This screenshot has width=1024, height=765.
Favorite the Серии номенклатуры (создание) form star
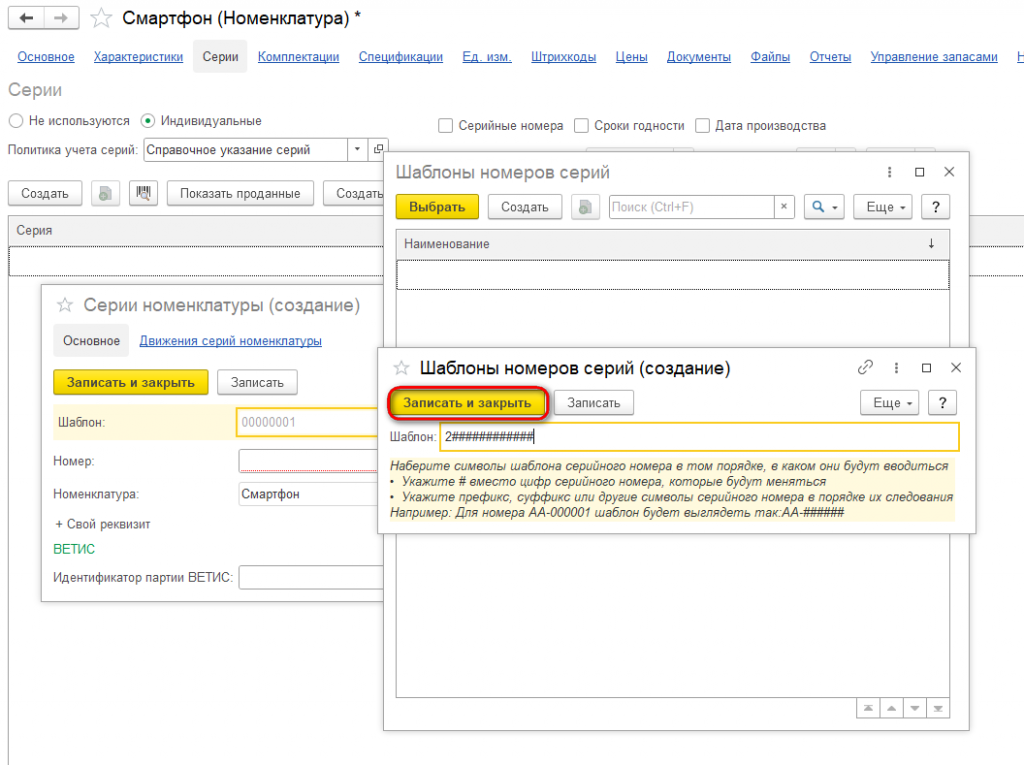[65, 305]
